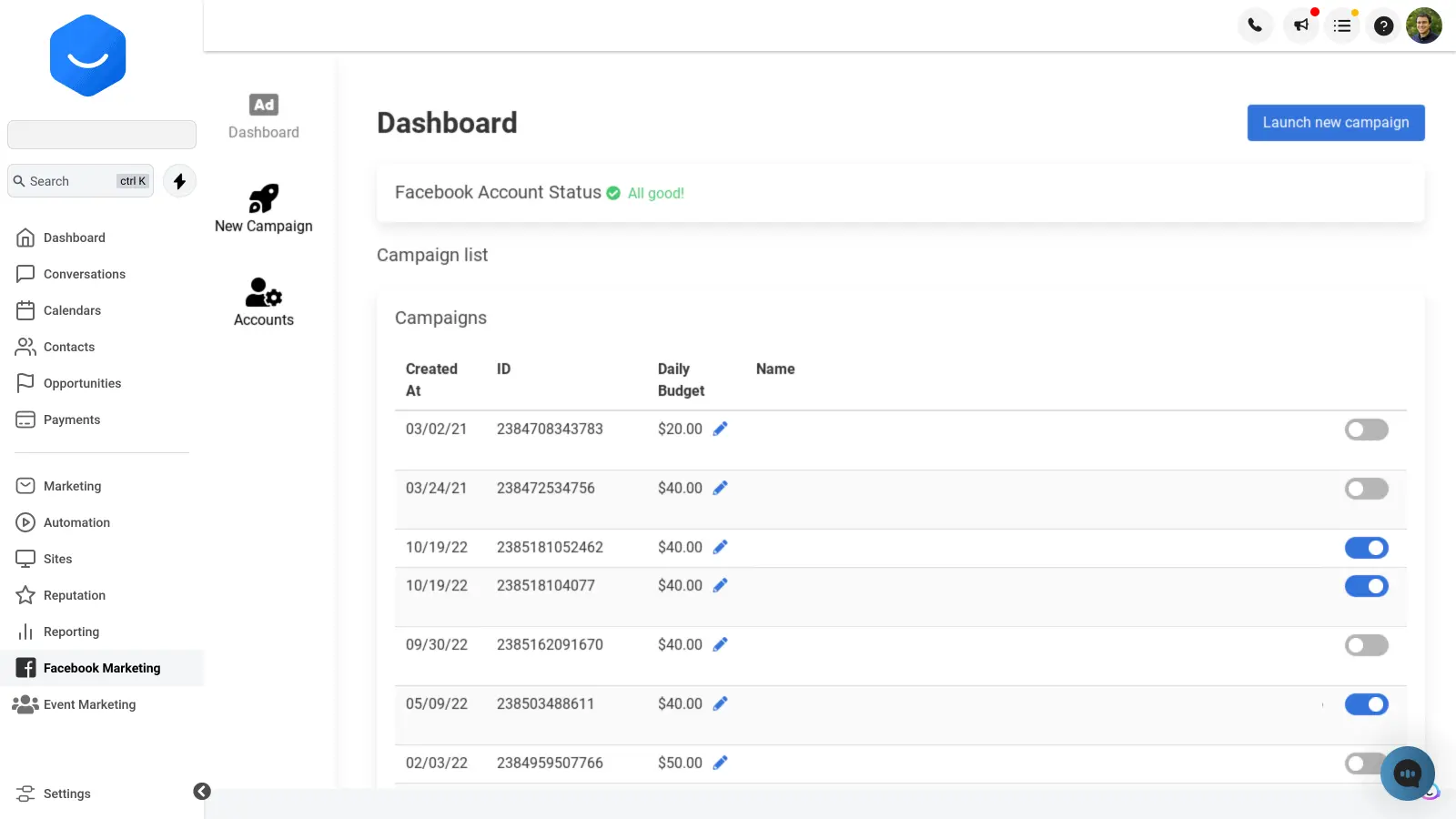Image resolution: width=1456 pixels, height=819 pixels.
Task: Open the Opportunities section
Action: tap(83, 383)
